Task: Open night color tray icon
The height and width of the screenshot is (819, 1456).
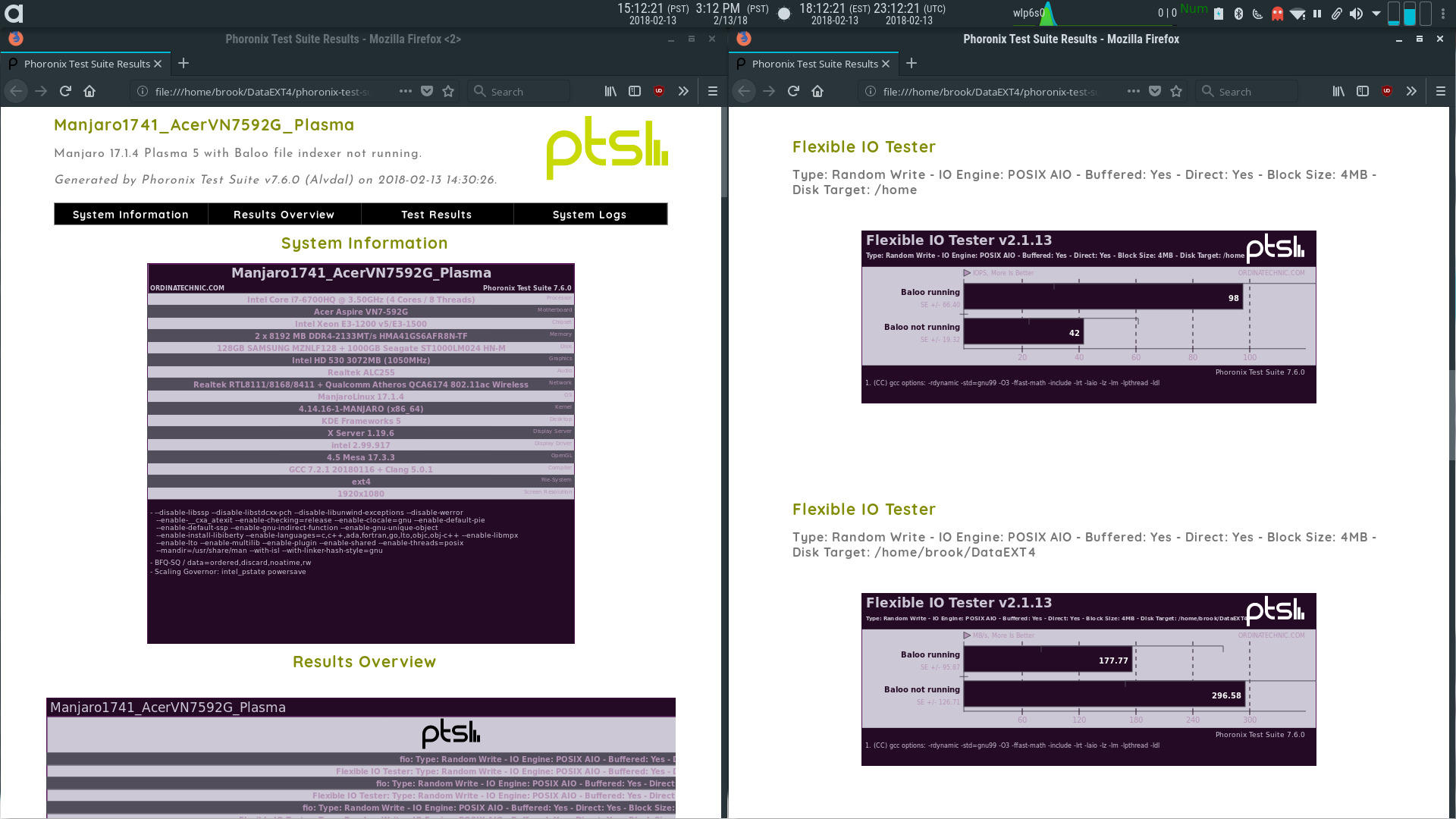Action: (x=1258, y=13)
